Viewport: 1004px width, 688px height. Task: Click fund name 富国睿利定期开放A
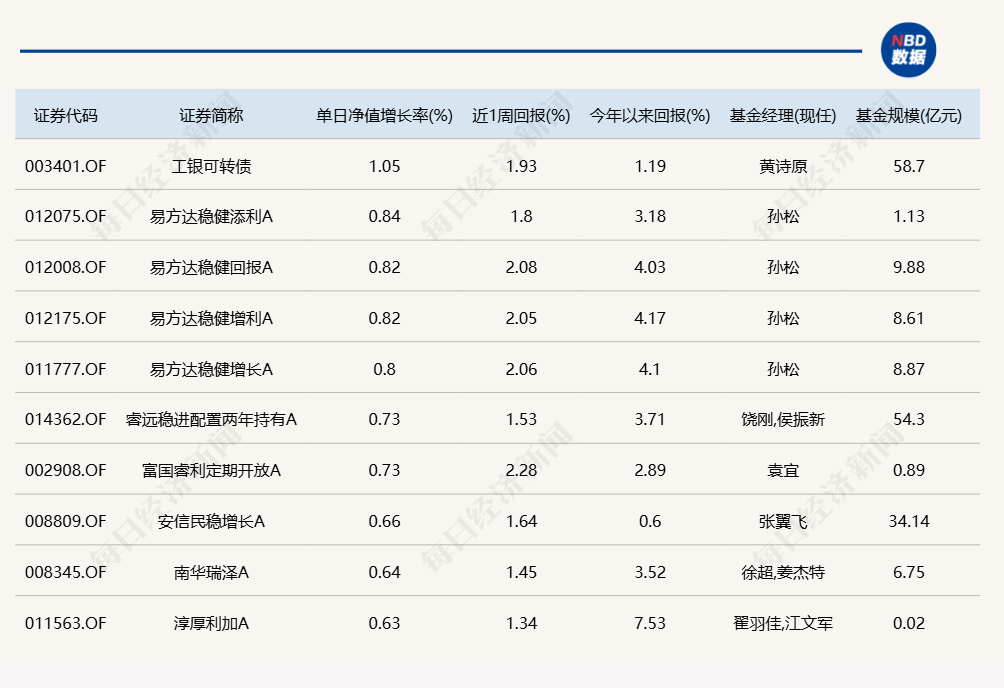[x=211, y=470]
